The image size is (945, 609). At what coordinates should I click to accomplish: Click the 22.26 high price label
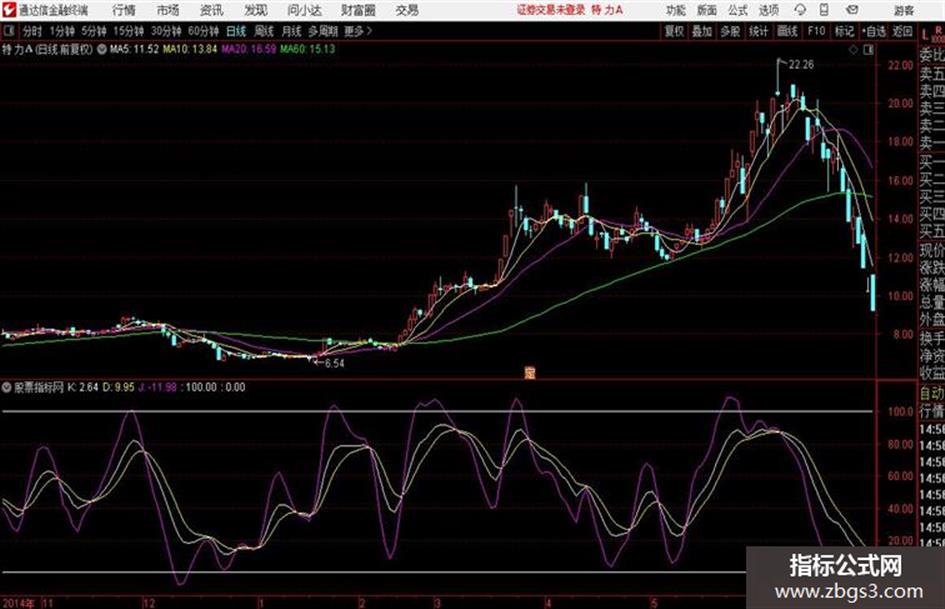(801, 65)
